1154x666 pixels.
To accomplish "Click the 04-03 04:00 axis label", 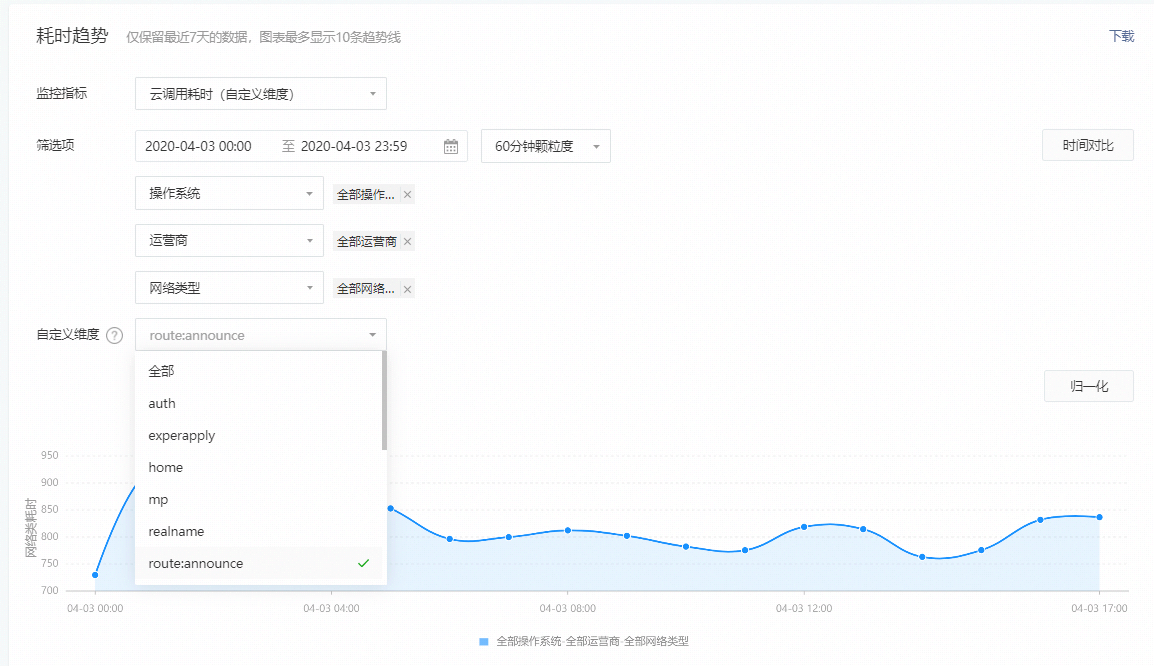I will click(x=331, y=609).
